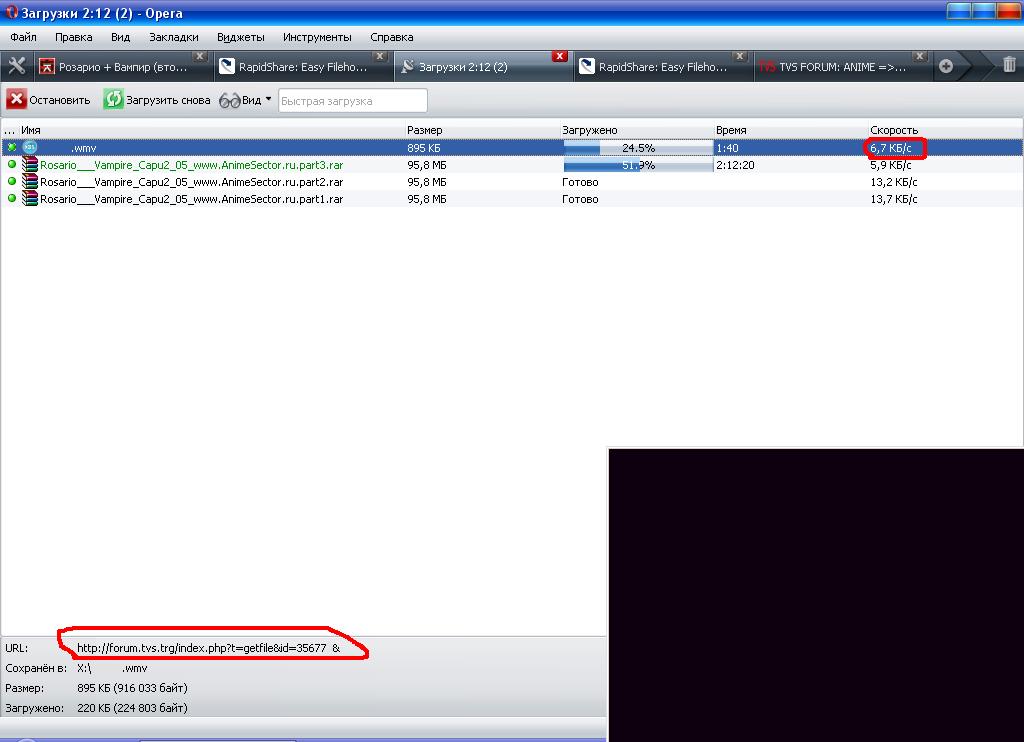Click the Быстрая загрузка input field

(x=352, y=101)
